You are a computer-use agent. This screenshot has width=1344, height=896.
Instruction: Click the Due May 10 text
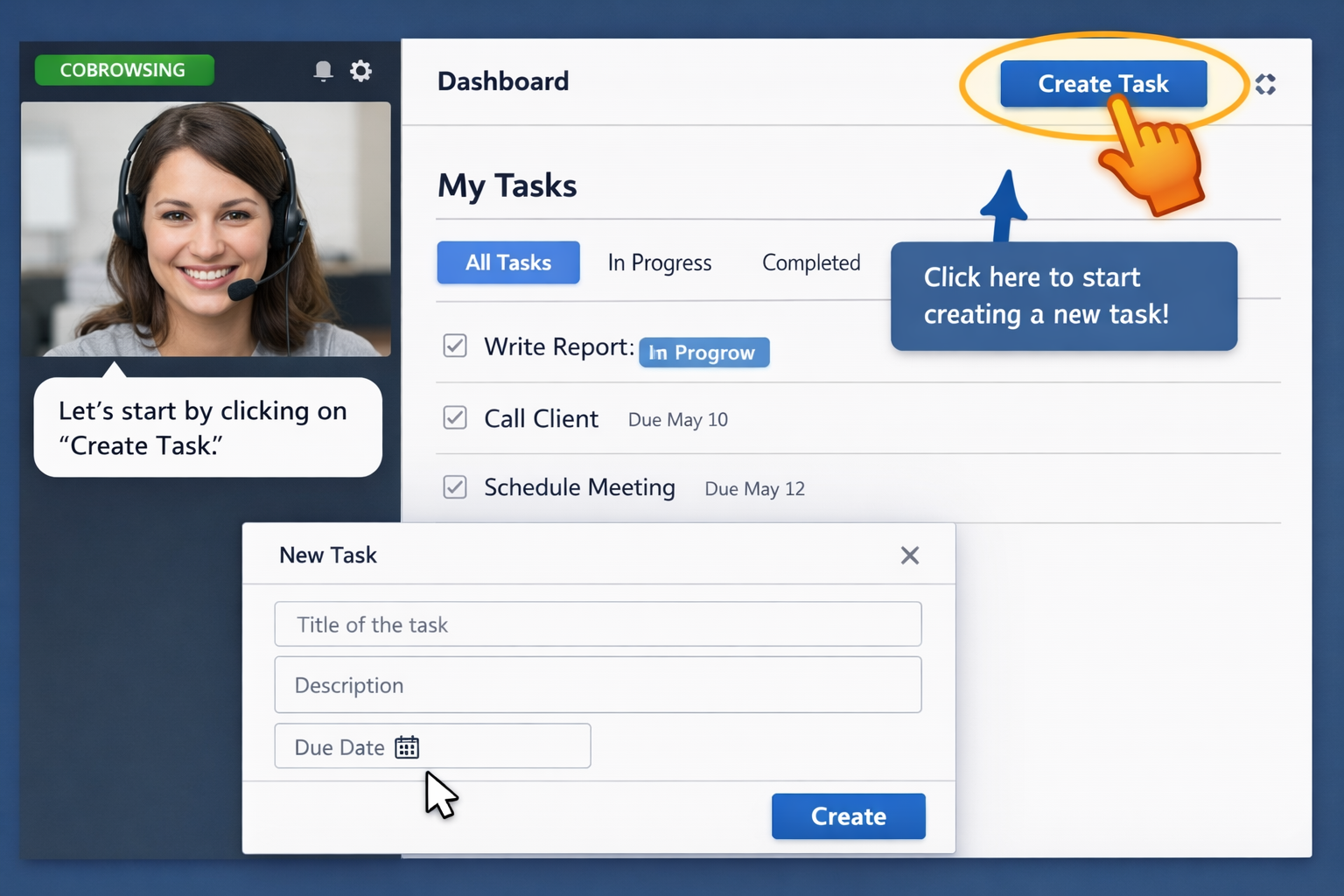678,420
